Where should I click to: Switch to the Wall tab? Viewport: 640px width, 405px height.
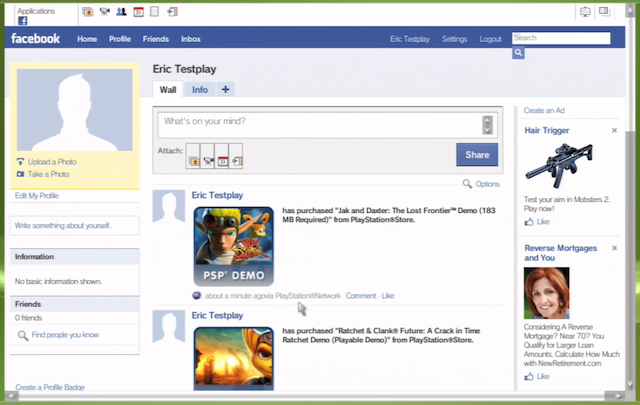tap(168, 90)
